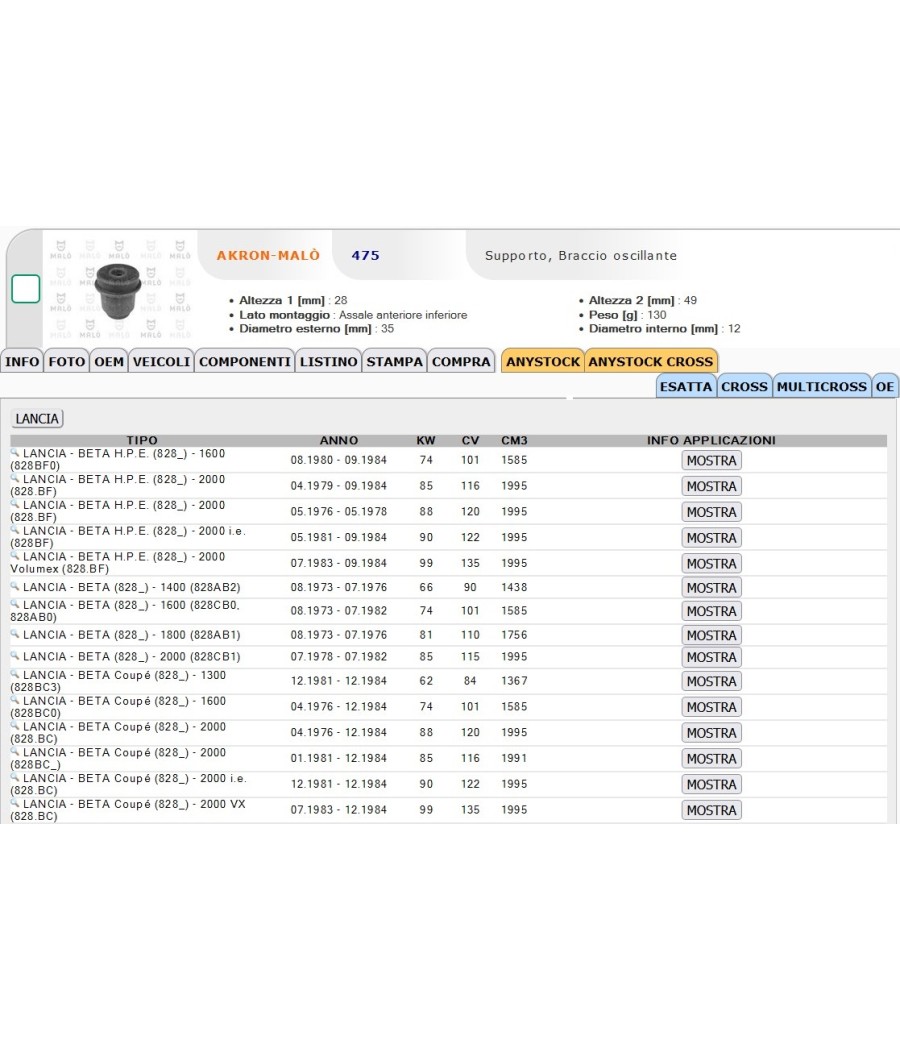Click MOSTRA for Coupé 2000 88 kW row

point(711,733)
